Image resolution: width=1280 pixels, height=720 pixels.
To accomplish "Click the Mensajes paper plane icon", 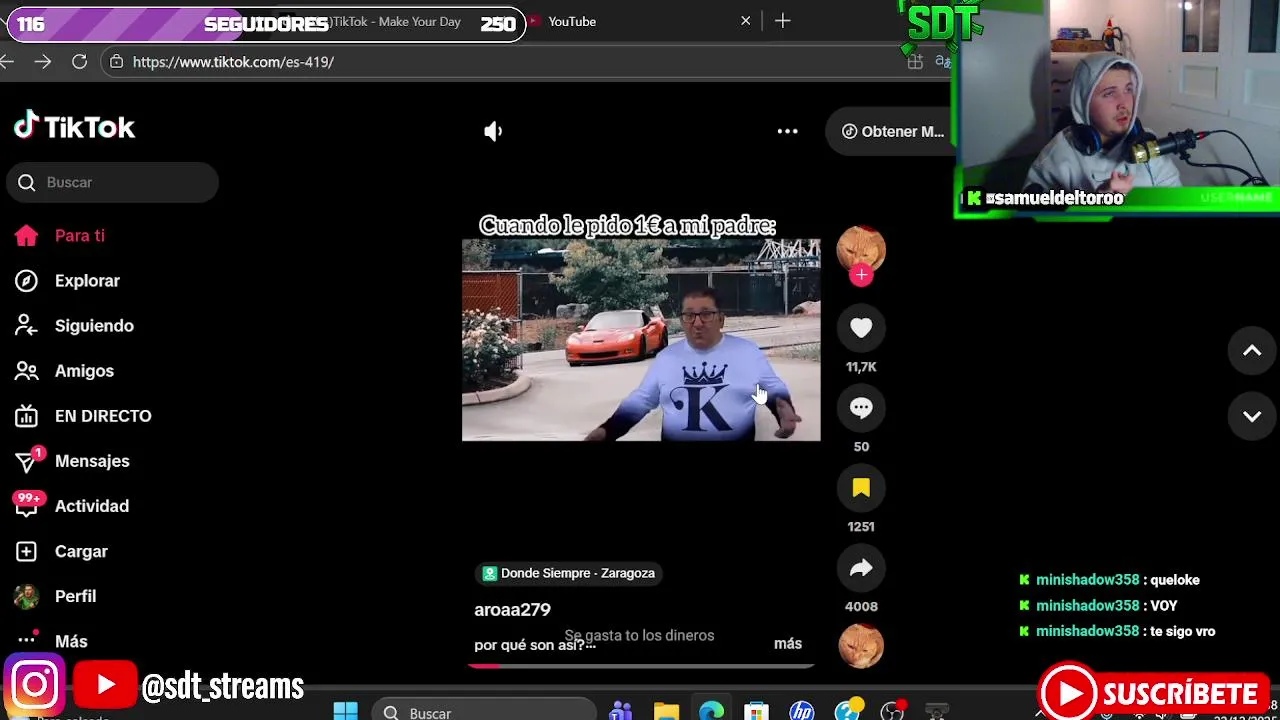I will point(26,461).
